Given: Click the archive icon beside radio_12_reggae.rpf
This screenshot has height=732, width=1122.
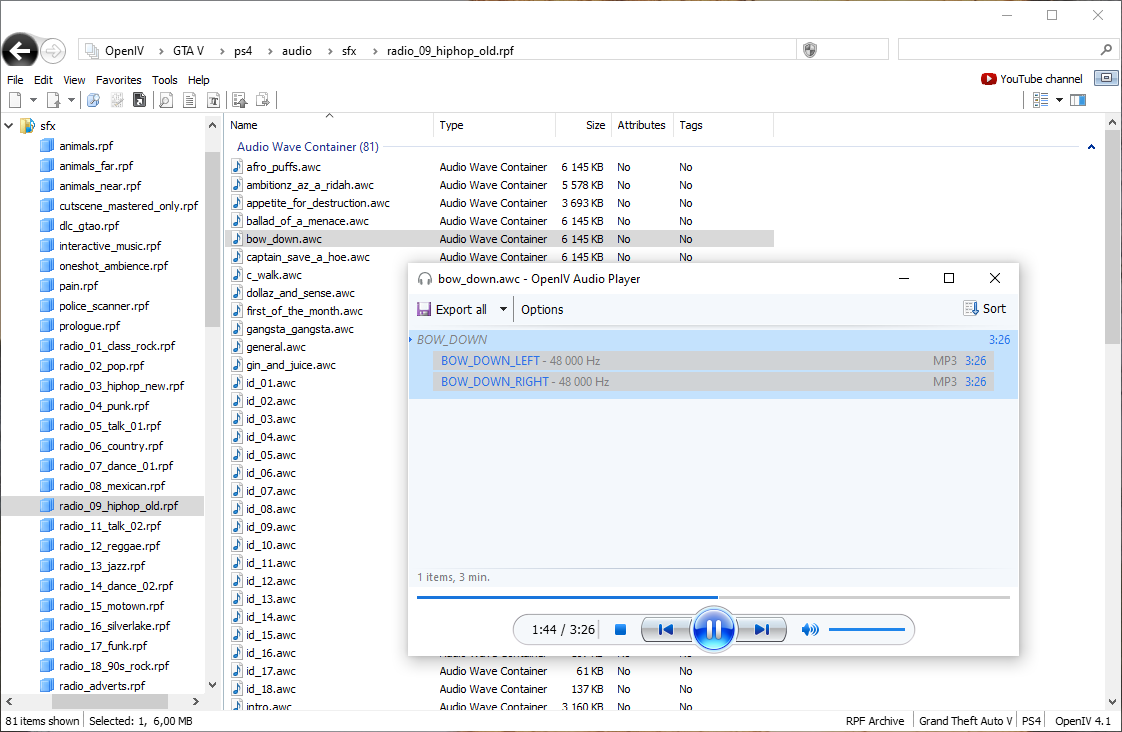Looking at the screenshot, I should click(x=47, y=545).
